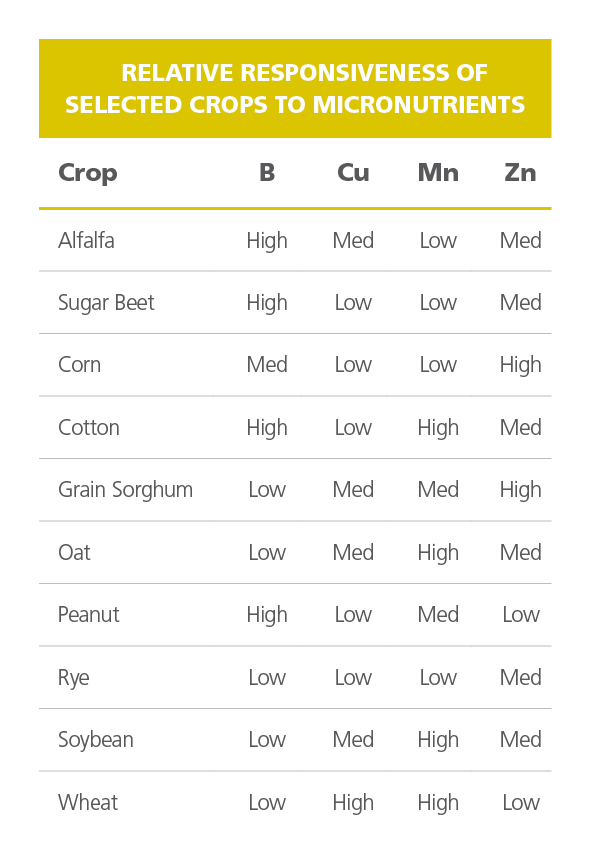Image resolution: width=593 pixels, height=866 pixels.
Task: Select the Mn column header
Action: [438, 172]
